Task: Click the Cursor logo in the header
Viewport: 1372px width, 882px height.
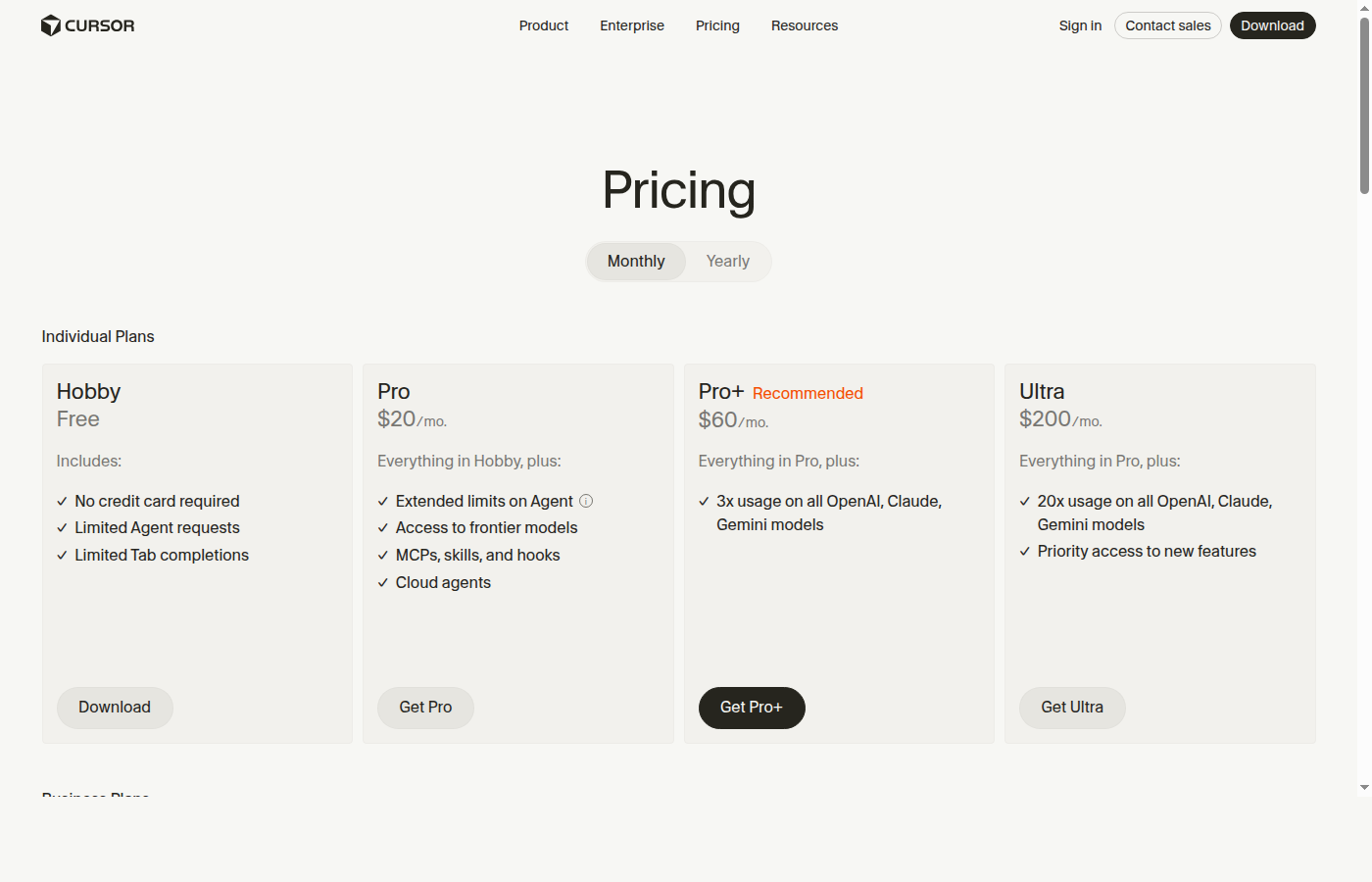Action: click(87, 25)
